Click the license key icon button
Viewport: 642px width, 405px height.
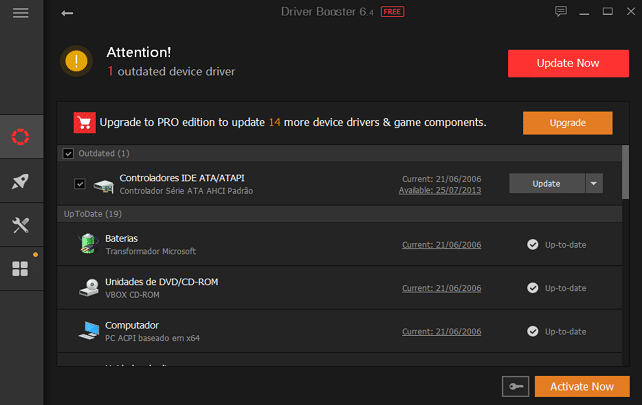click(515, 386)
